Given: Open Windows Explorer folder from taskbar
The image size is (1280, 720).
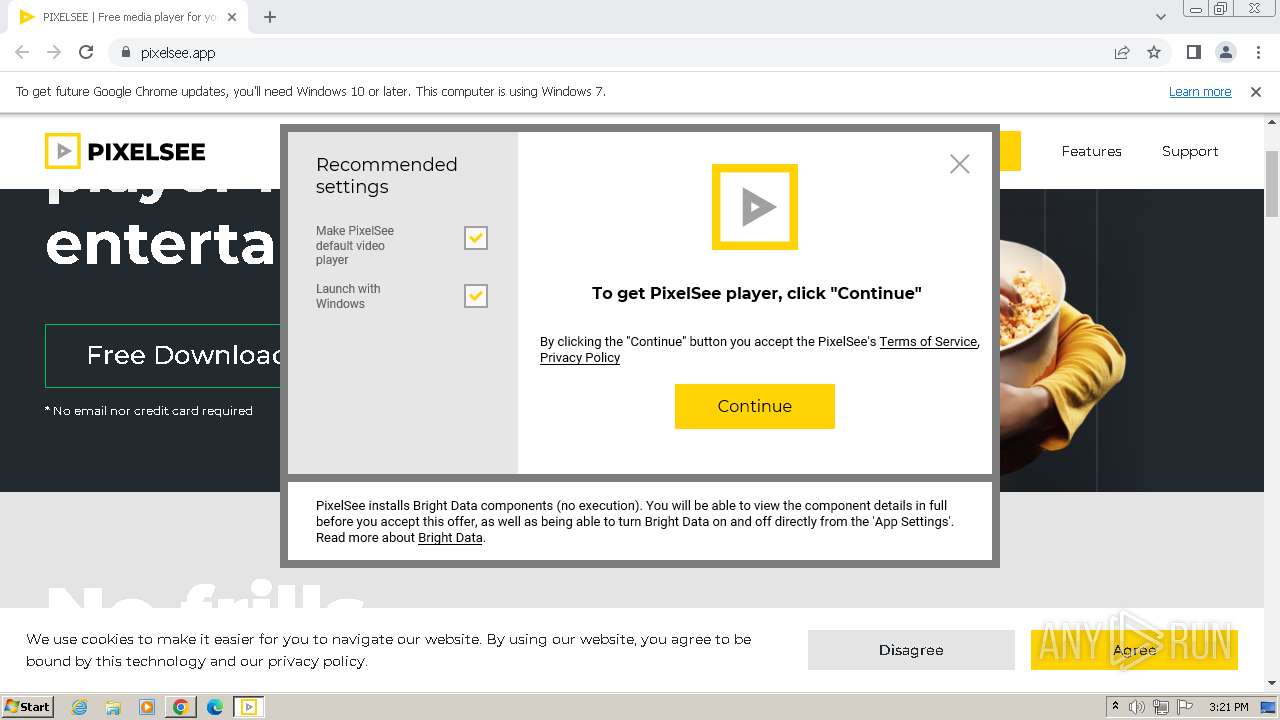Looking at the screenshot, I should point(113,707).
